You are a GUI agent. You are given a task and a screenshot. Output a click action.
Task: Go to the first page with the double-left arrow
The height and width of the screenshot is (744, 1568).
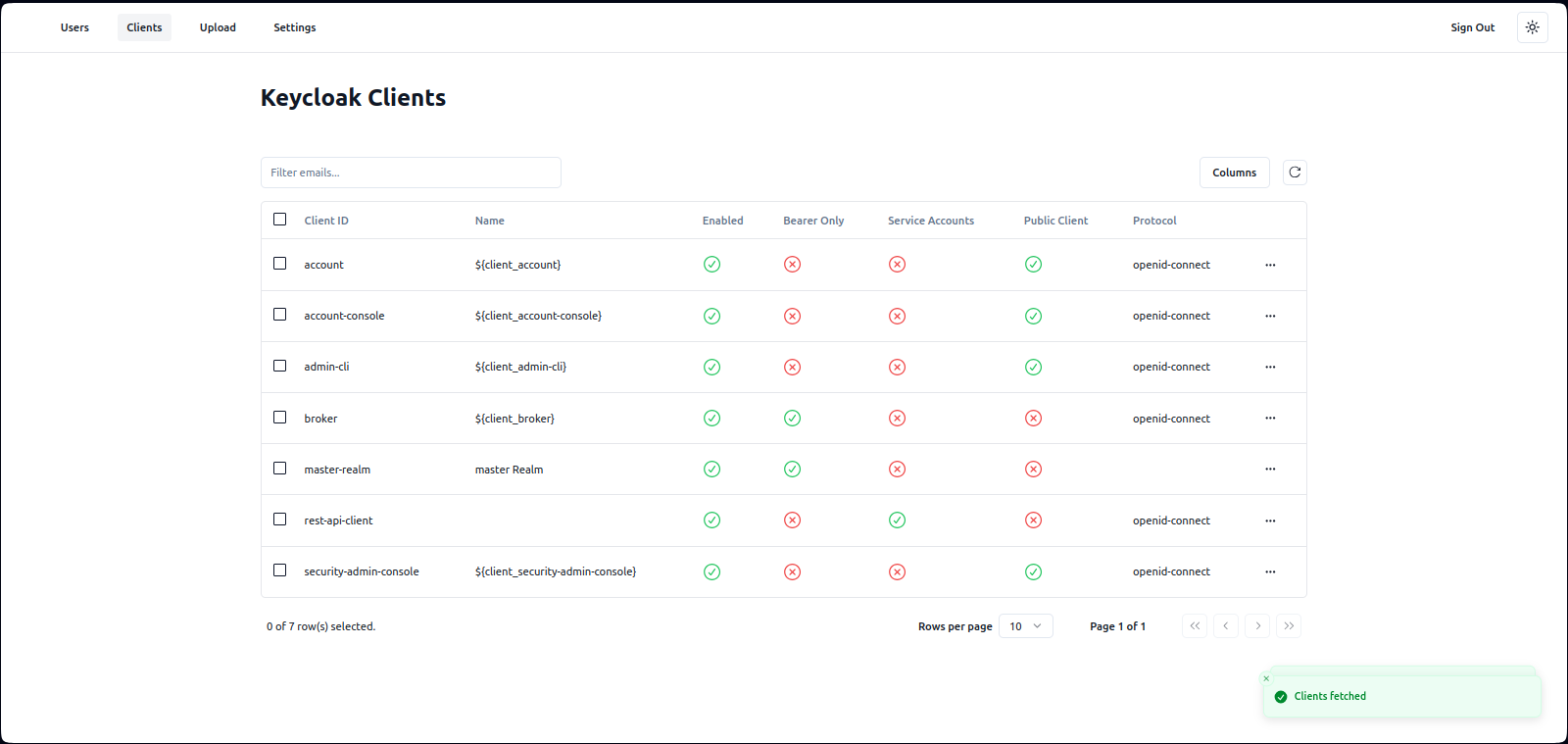pyautogui.click(x=1195, y=626)
